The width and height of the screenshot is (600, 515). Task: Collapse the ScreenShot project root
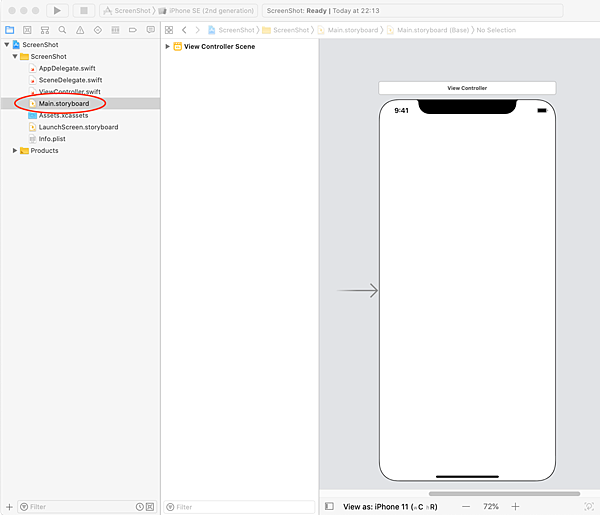click(x=7, y=46)
